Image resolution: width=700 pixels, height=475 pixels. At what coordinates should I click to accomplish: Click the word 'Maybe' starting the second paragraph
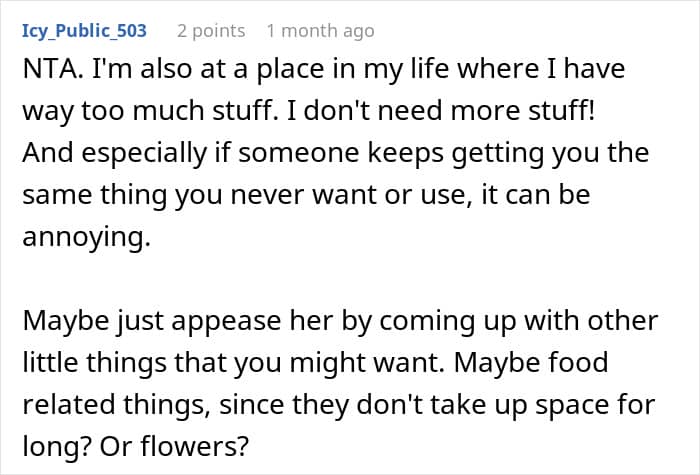pos(58,322)
